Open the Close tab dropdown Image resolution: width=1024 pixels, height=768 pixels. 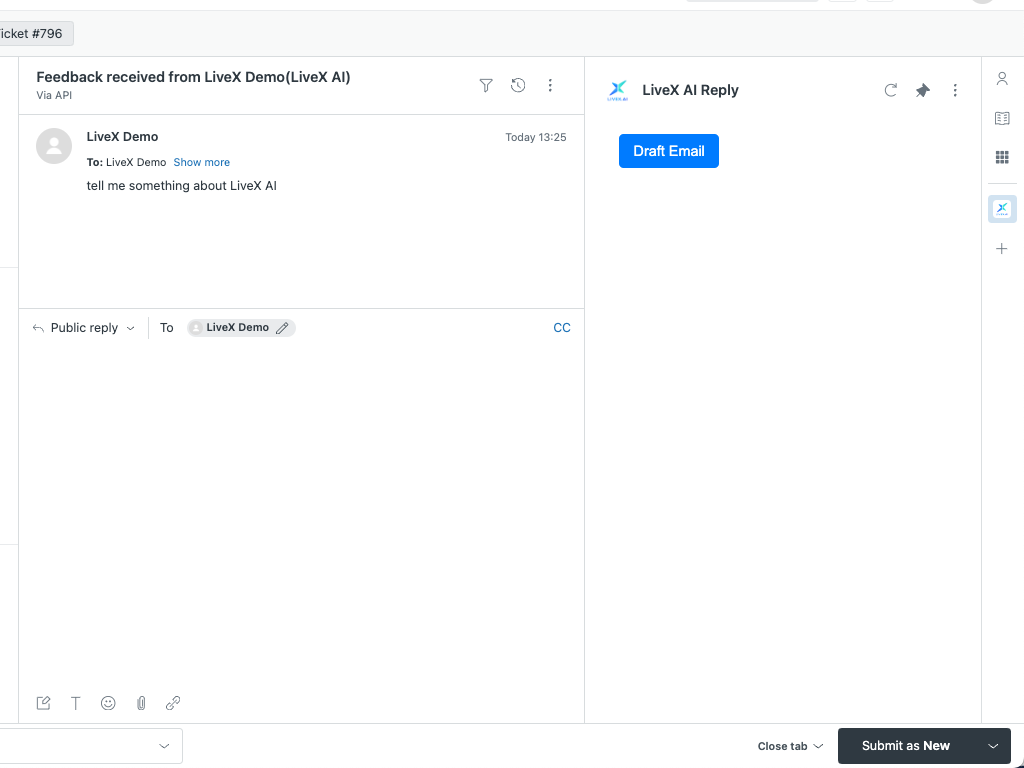coord(789,746)
